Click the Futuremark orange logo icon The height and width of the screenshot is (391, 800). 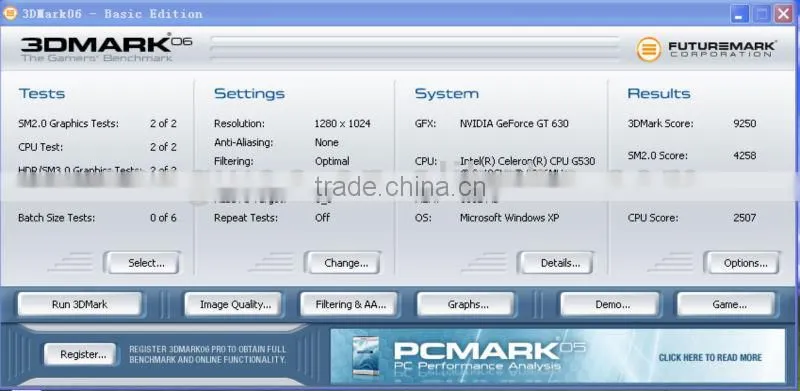pos(648,50)
